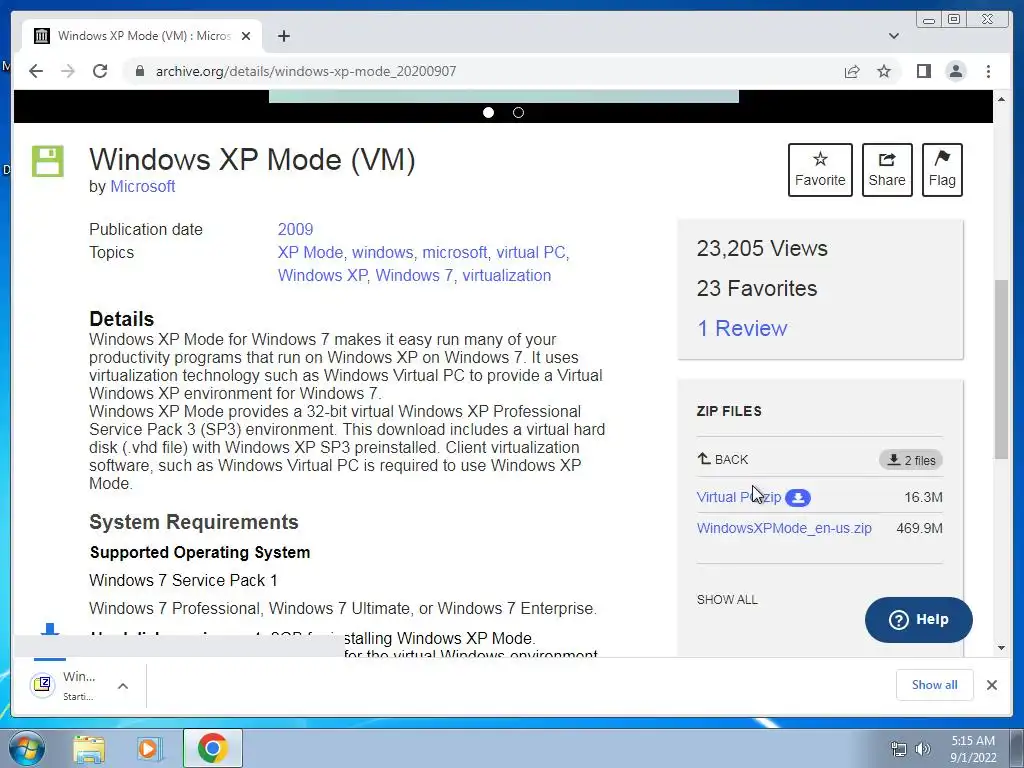This screenshot has height=768, width=1024.
Task: Open the Chrome side panel icon
Action: (923, 71)
